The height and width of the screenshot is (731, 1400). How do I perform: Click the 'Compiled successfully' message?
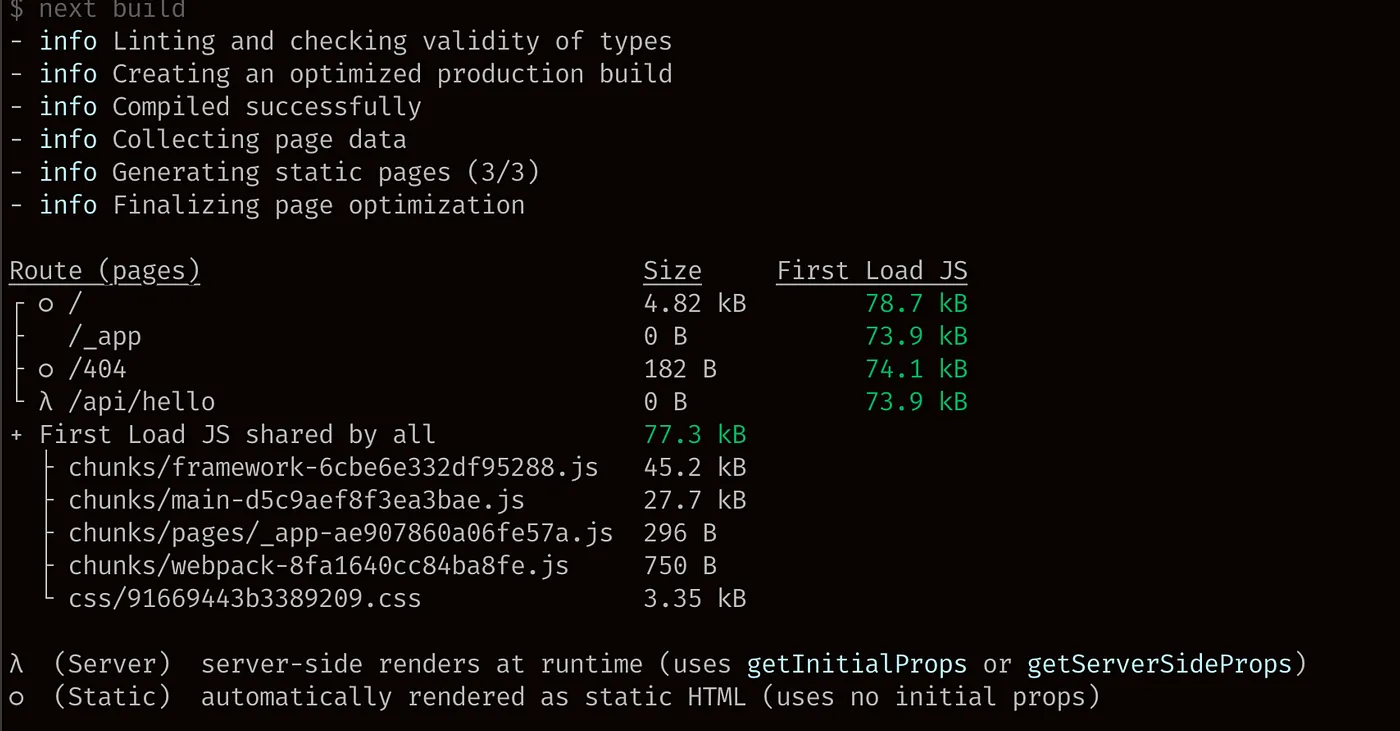coord(266,107)
